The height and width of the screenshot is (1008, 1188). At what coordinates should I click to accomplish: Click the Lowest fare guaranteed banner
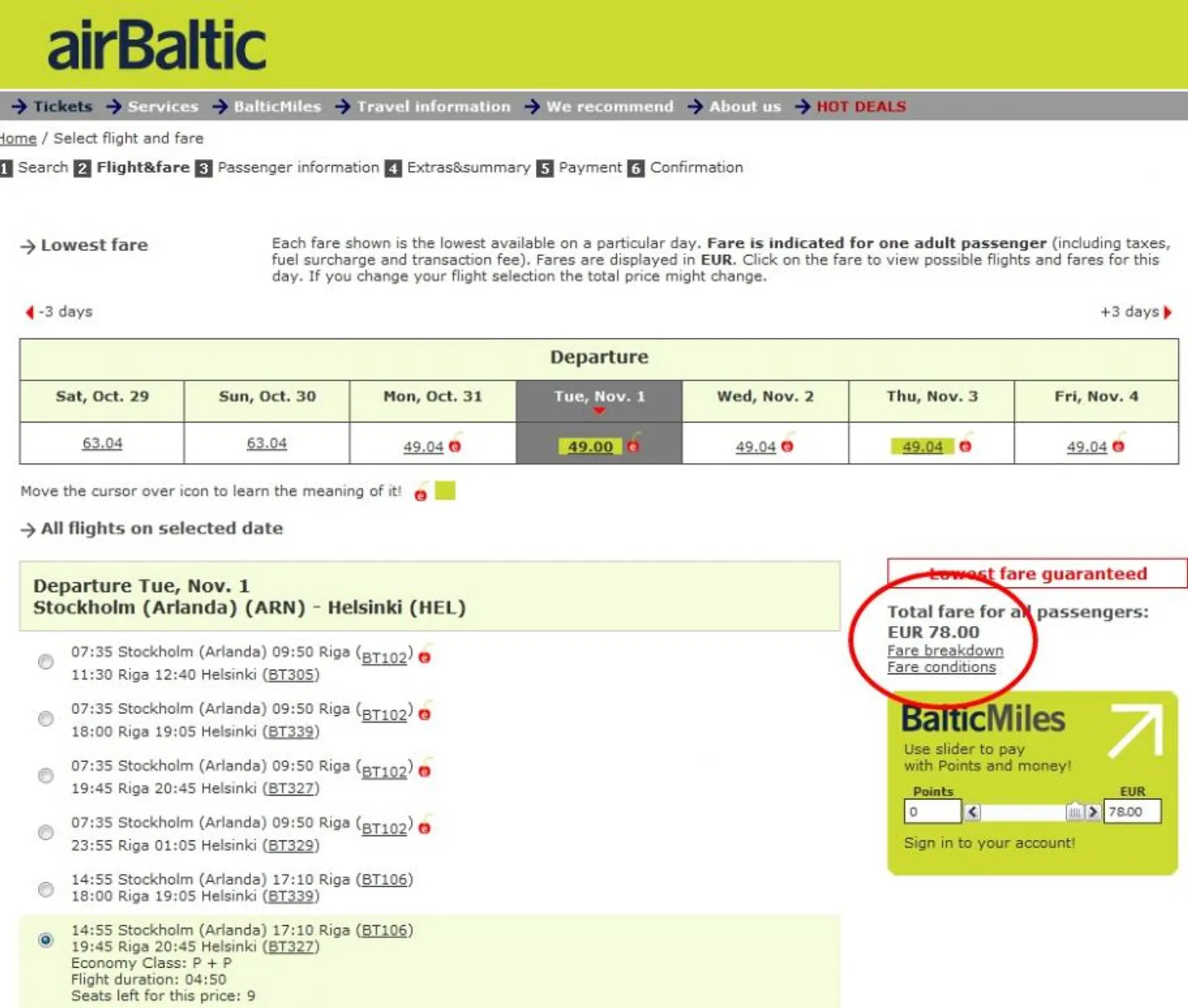pyautogui.click(x=1038, y=574)
